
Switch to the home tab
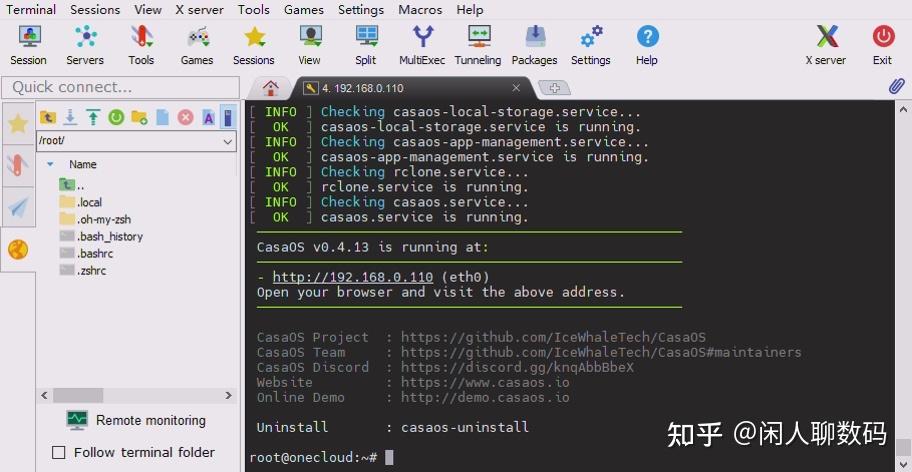click(x=270, y=88)
